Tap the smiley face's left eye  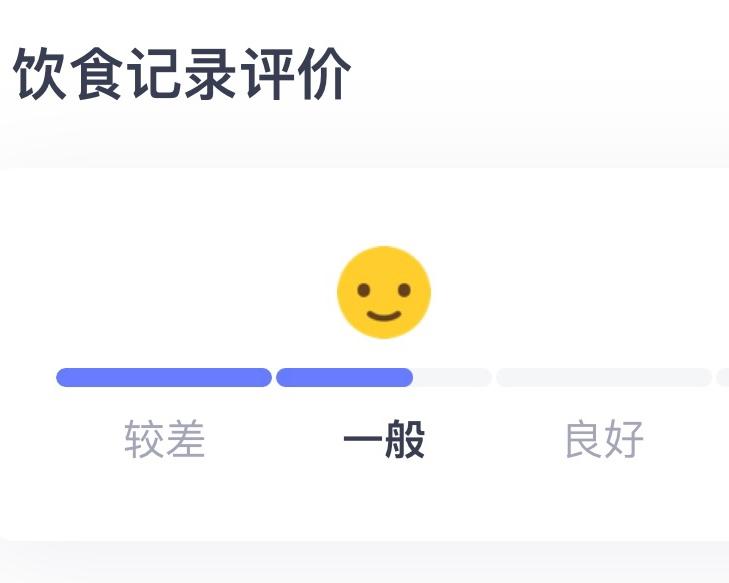(366, 292)
